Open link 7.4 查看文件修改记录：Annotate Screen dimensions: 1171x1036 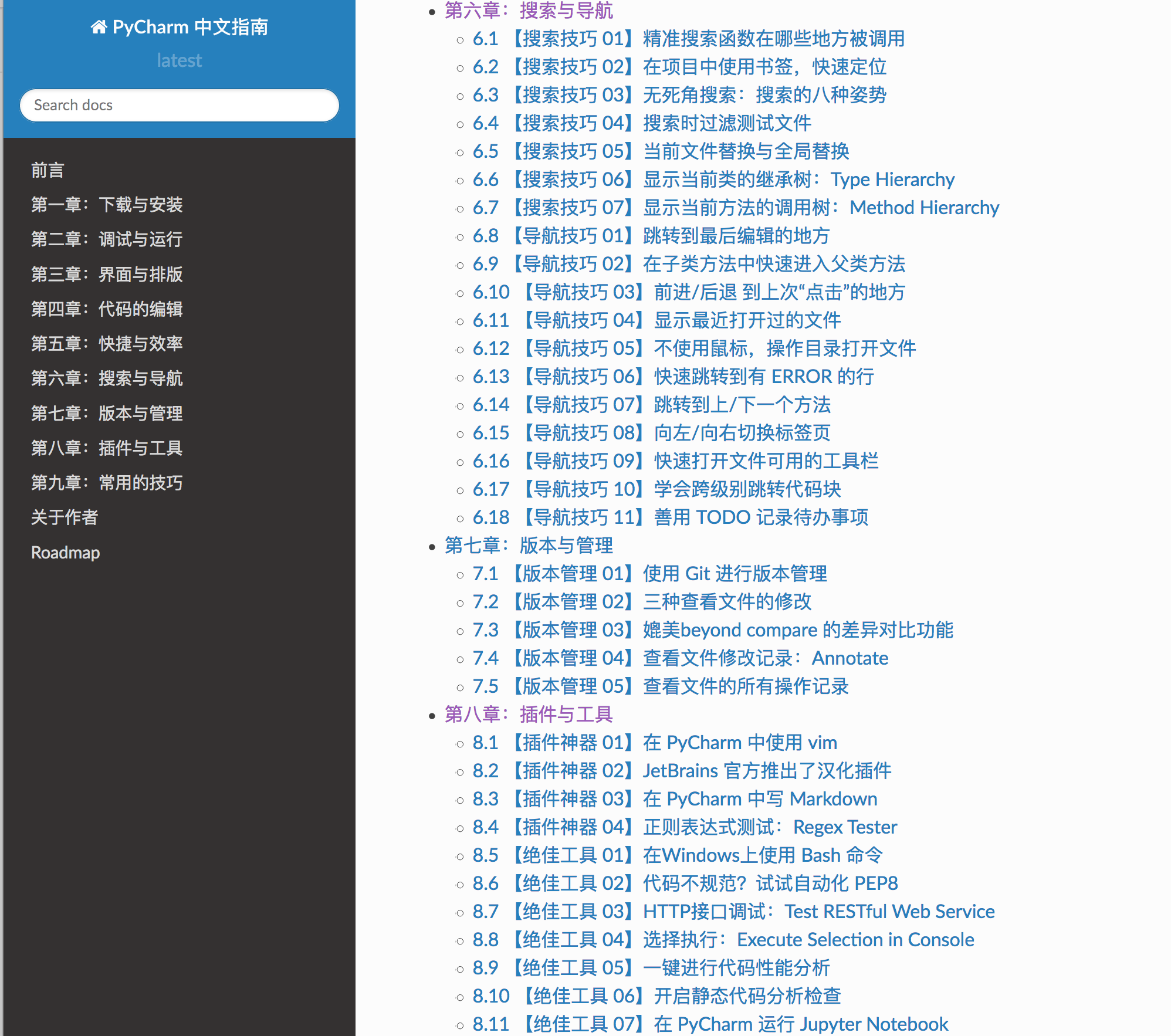(x=681, y=658)
